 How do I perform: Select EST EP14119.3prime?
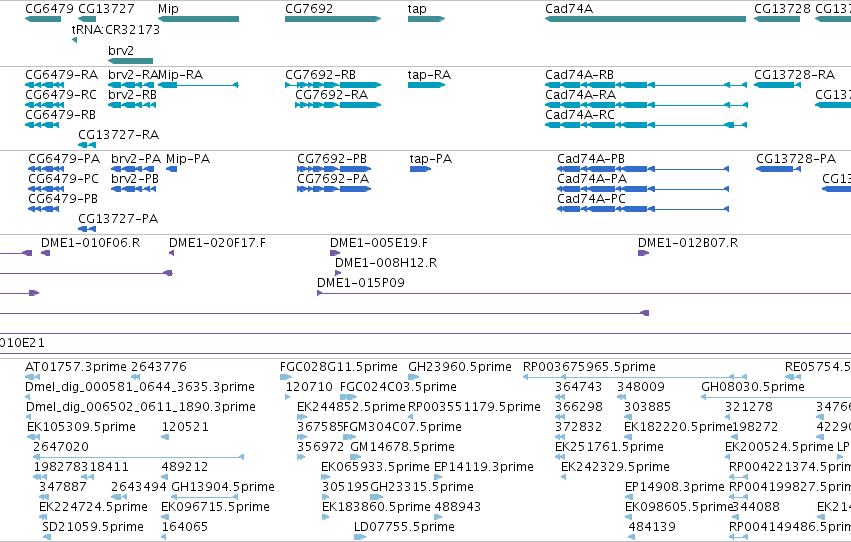coord(438,477)
